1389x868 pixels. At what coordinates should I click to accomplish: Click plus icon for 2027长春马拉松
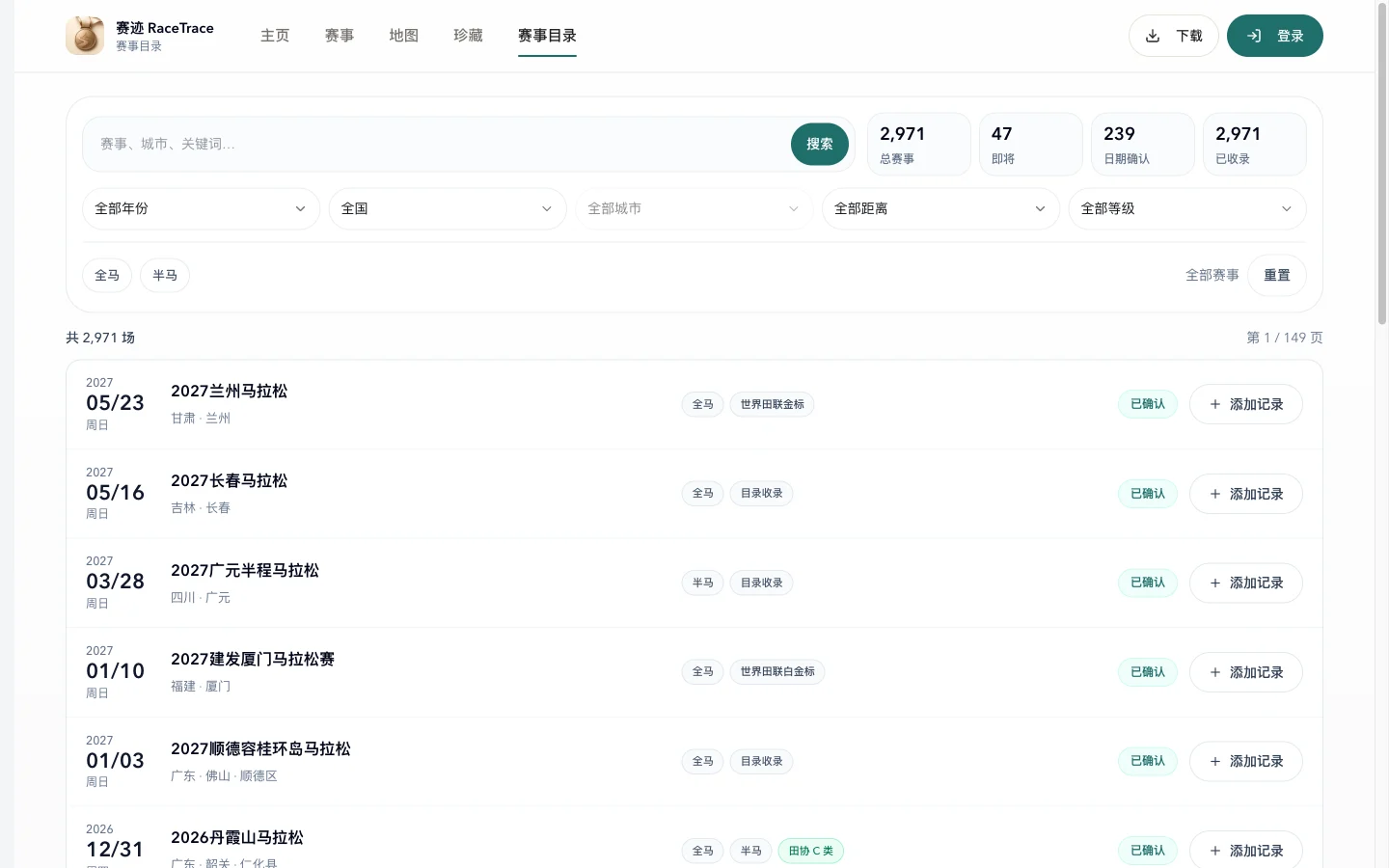pyautogui.click(x=1215, y=494)
